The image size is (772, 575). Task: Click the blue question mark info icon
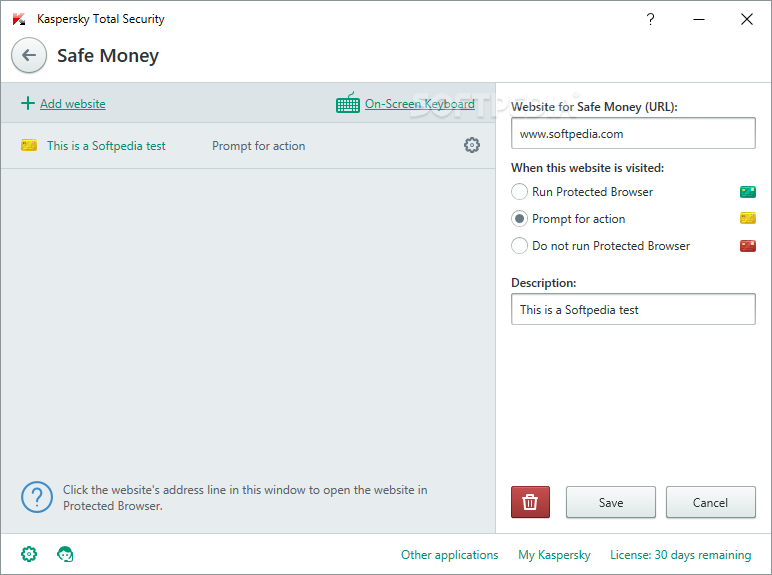coord(37,497)
